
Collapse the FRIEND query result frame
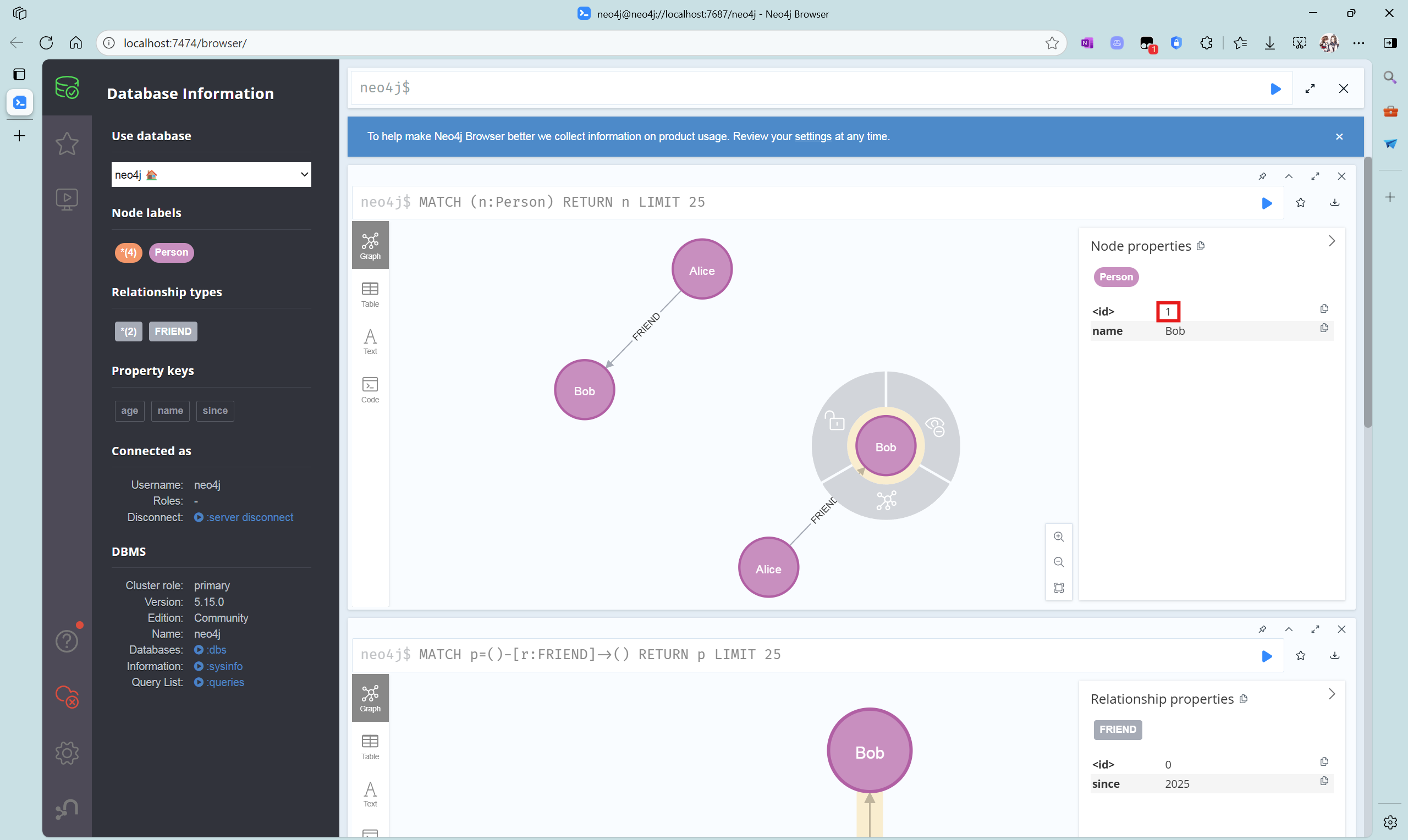coord(1289,629)
